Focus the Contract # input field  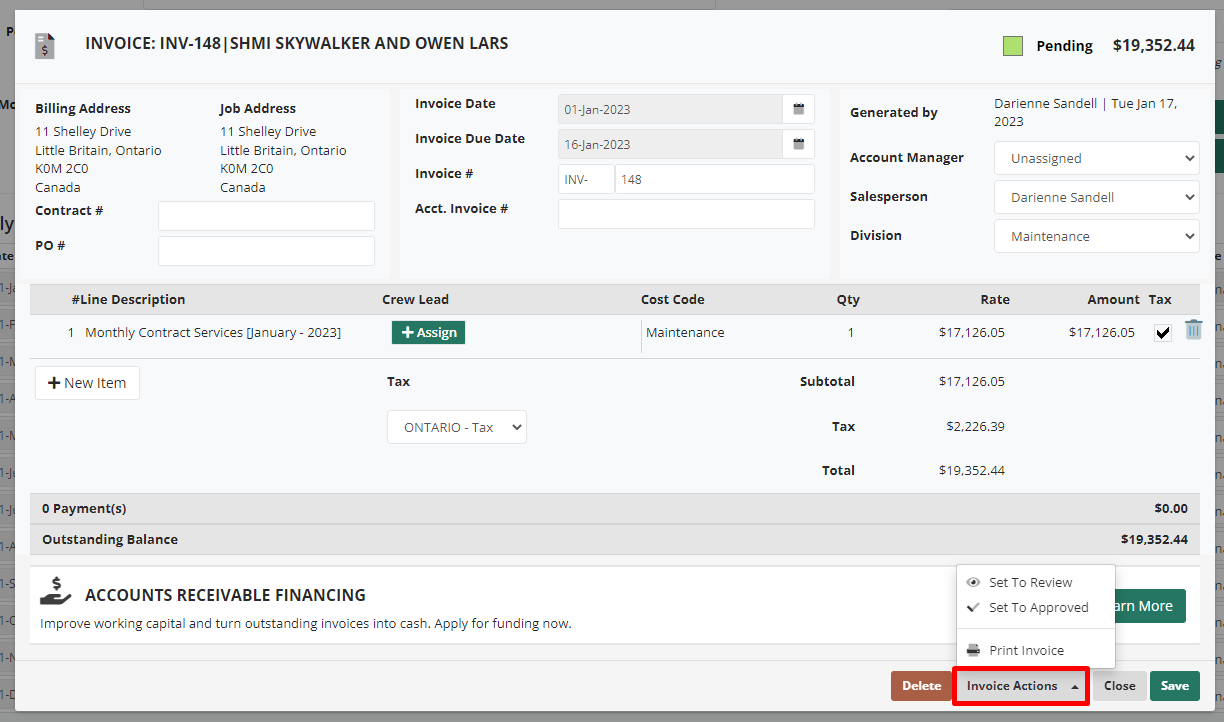(266, 216)
